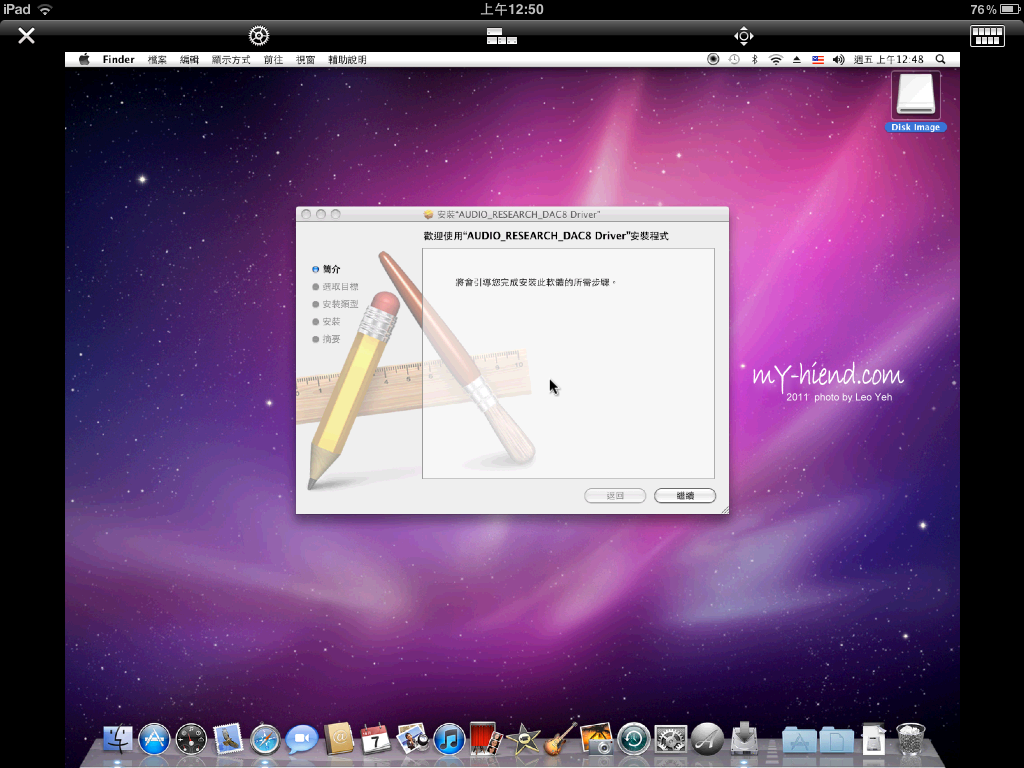Viewport: 1024px width, 768px height.
Task: Open iPhoto from the Dock
Action: pyautogui.click(x=596, y=739)
